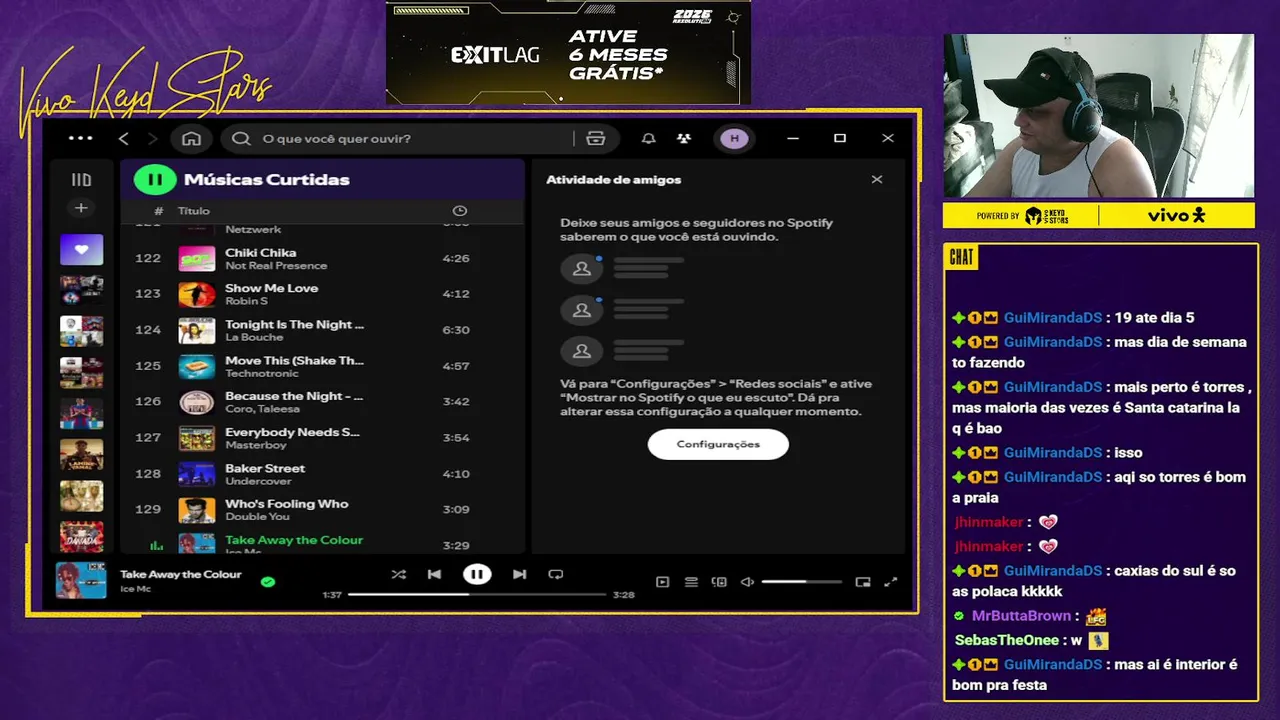Open the artist link 'Robin S'
1280x720 pixels.
246,301
